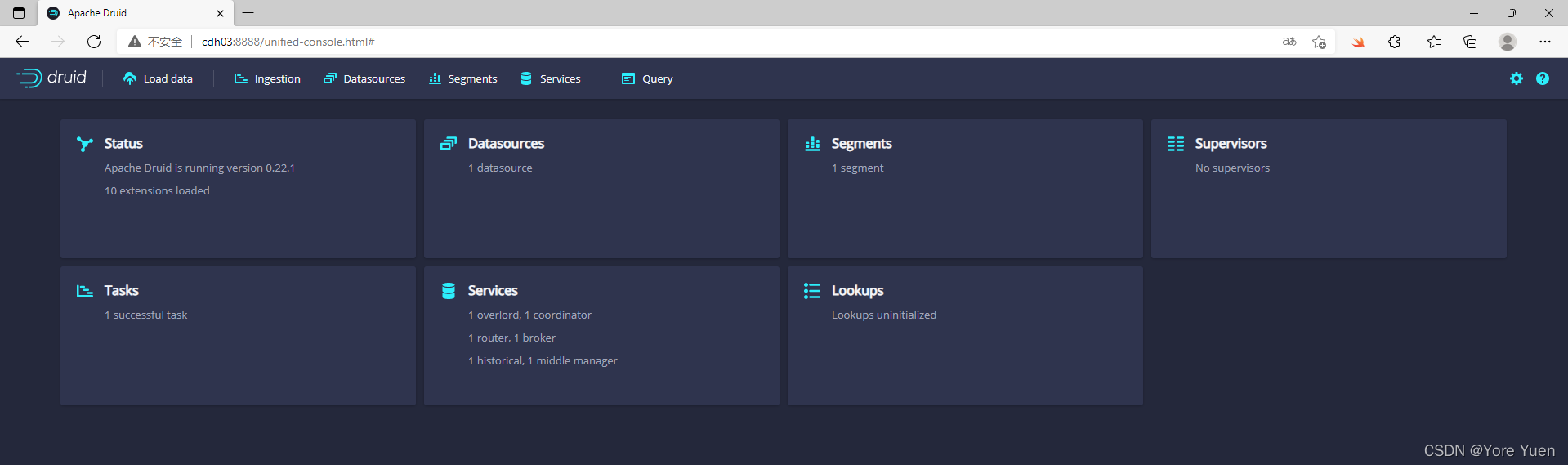Open the favorites list icon
The width and height of the screenshot is (1568, 465).
(1434, 42)
